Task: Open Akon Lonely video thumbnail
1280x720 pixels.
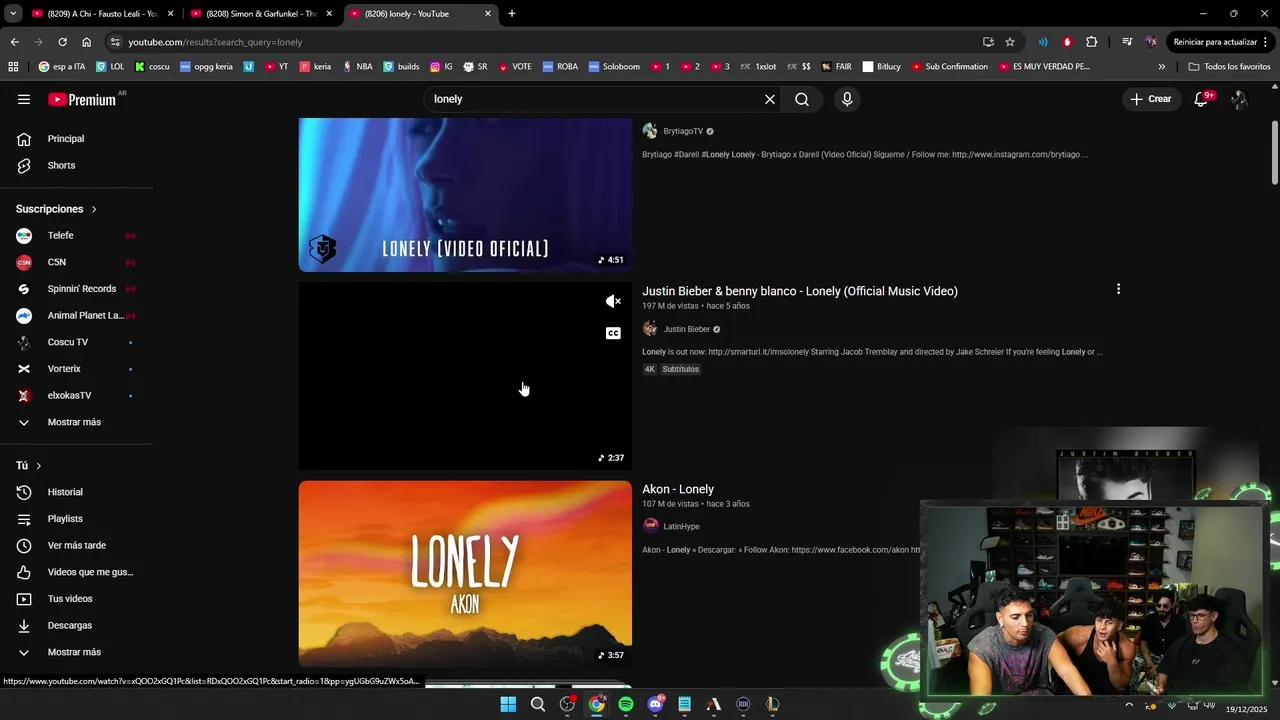Action: (x=465, y=574)
